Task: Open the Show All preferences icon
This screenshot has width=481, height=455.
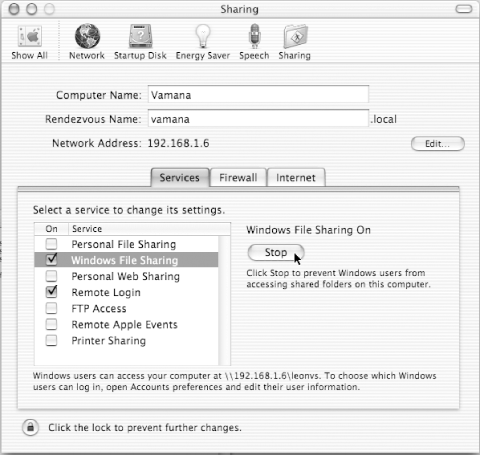Action: pos(30,36)
